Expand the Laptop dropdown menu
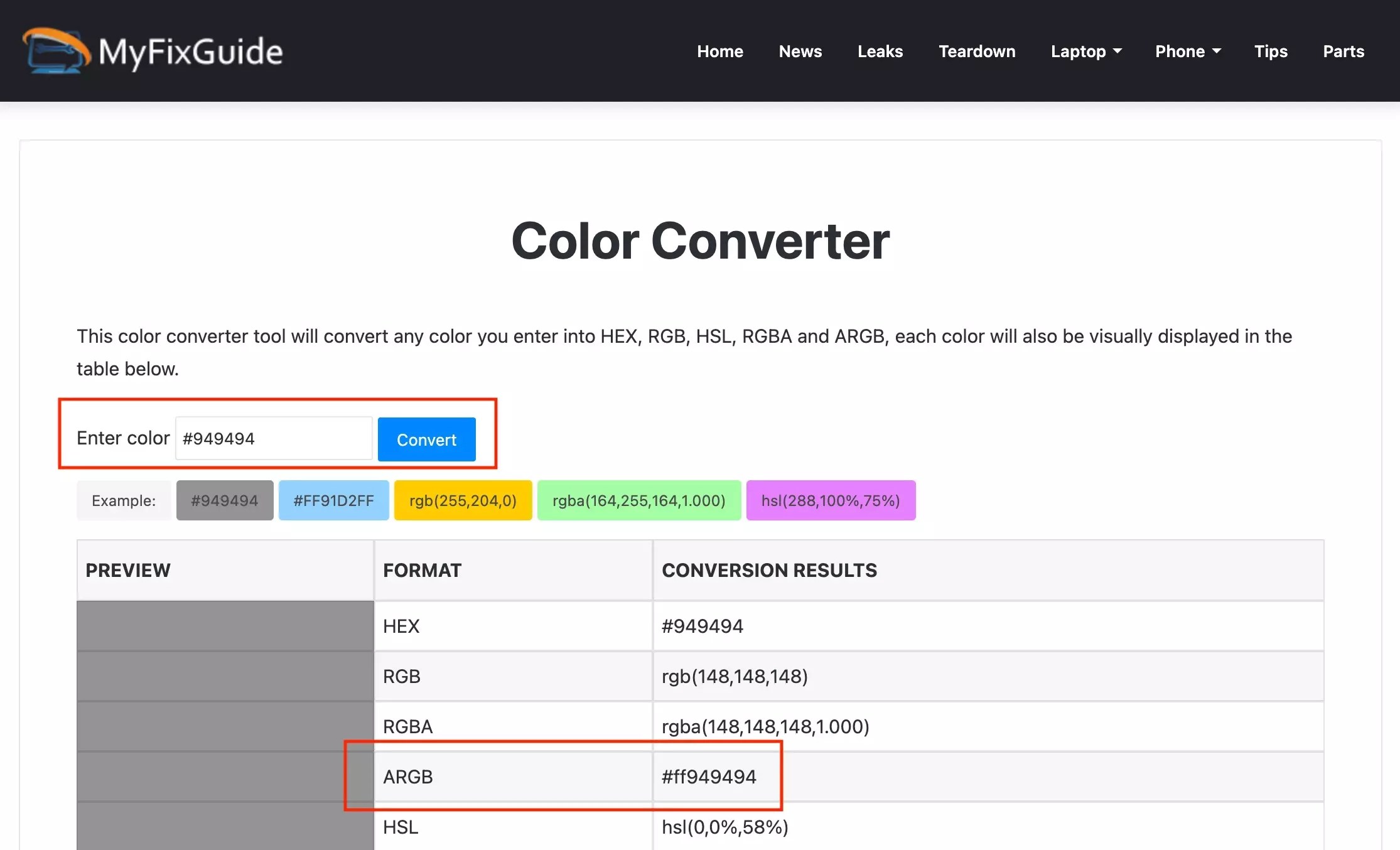The image size is (1400, 850). point(1085,51)
